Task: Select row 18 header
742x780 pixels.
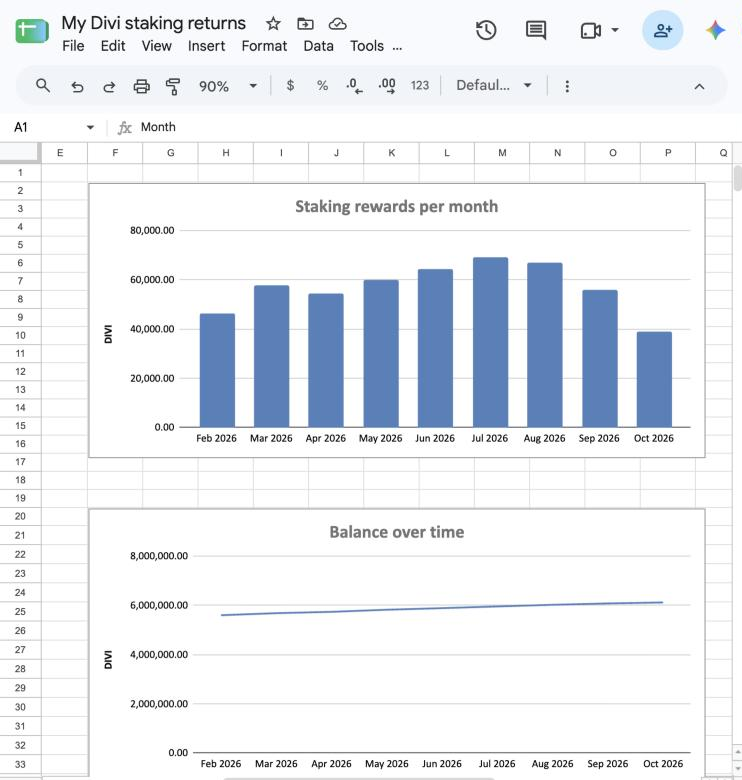Action: pyautogui.click(x=20, y=480)
